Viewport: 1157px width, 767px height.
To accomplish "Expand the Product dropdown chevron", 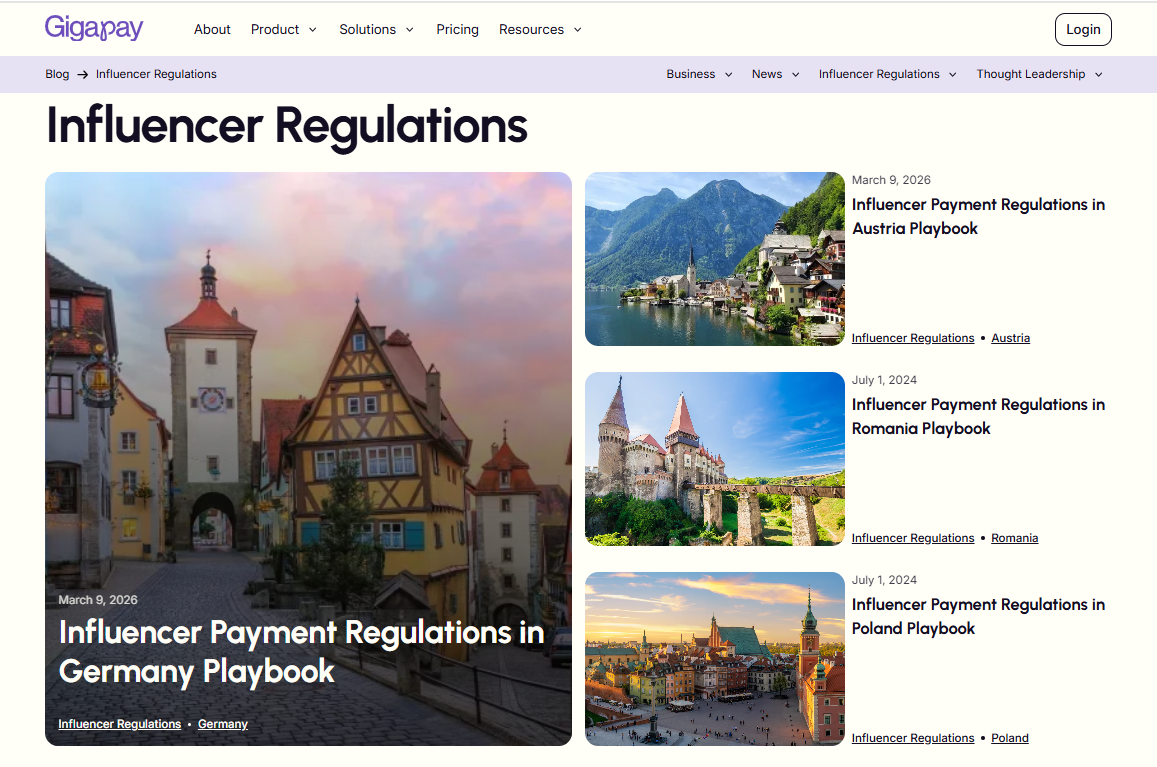I will coord(313,30).
